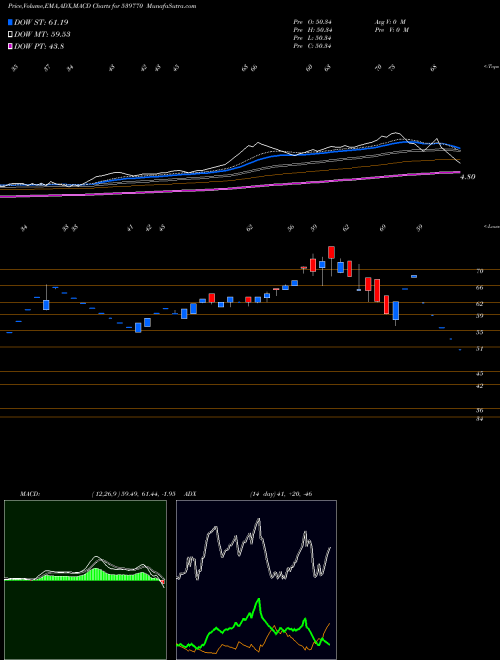Click the MACD panel label
Viewport: 500px width, 660px height.
tap(30, 494)
